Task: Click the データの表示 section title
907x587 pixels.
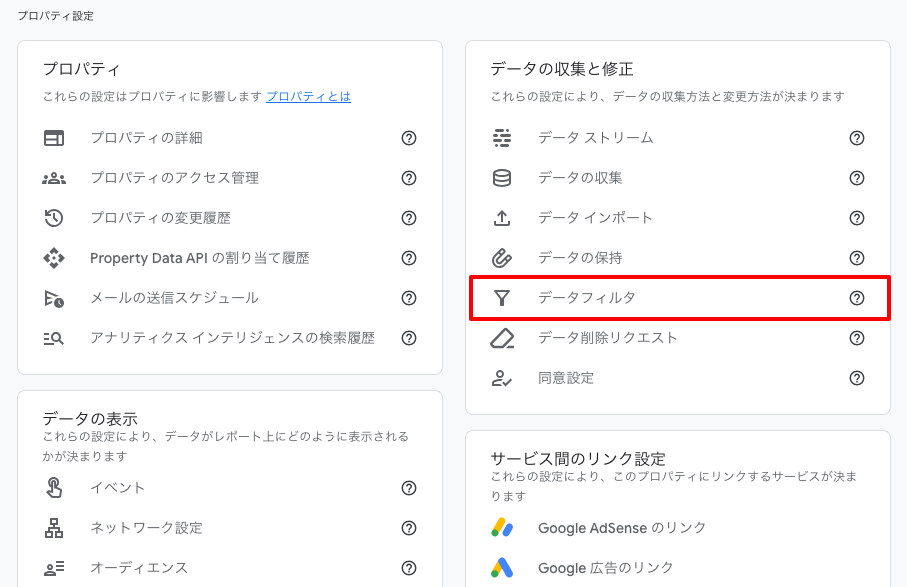Action: tap(90, 419)
